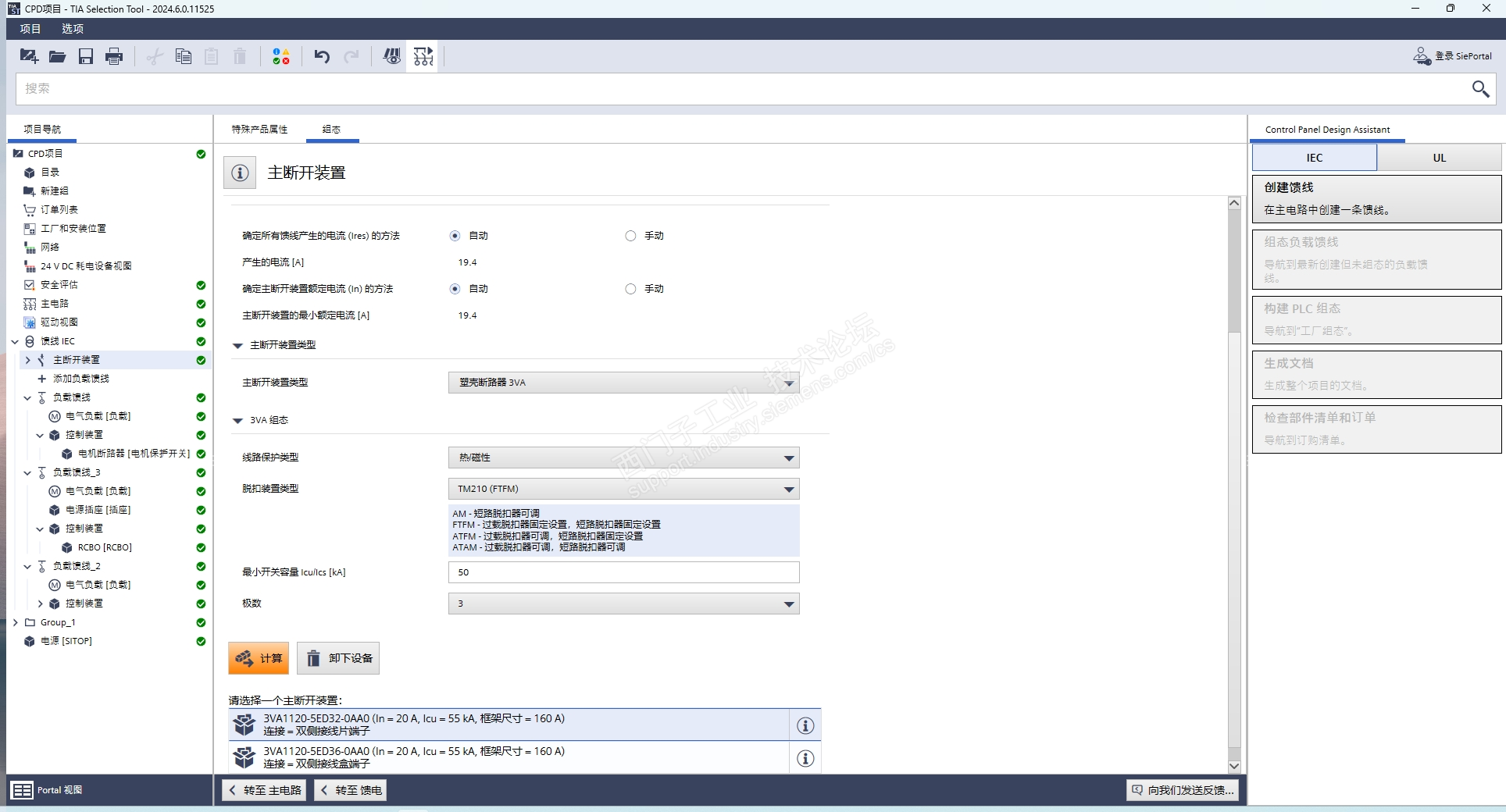The image size is (1506, 812).
Task: Select RCBO [RCBO] tree item
Action: click(105, 547)
